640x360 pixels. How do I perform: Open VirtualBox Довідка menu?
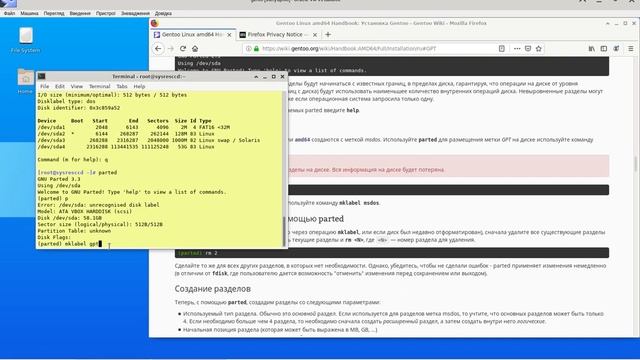(x=163, y=13)
